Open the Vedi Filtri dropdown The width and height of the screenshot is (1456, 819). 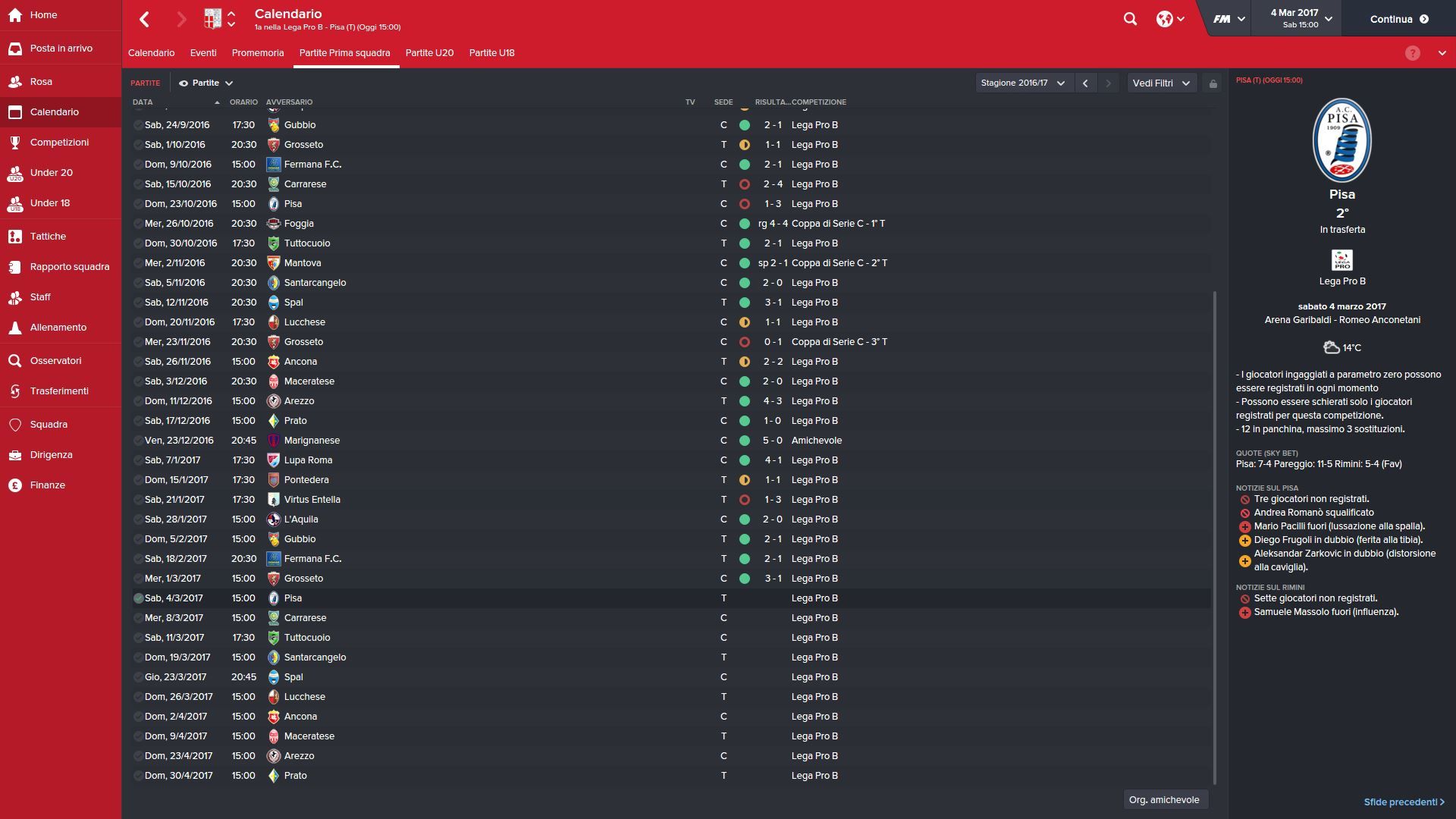pyautogui.click(x=1162, y=83)
